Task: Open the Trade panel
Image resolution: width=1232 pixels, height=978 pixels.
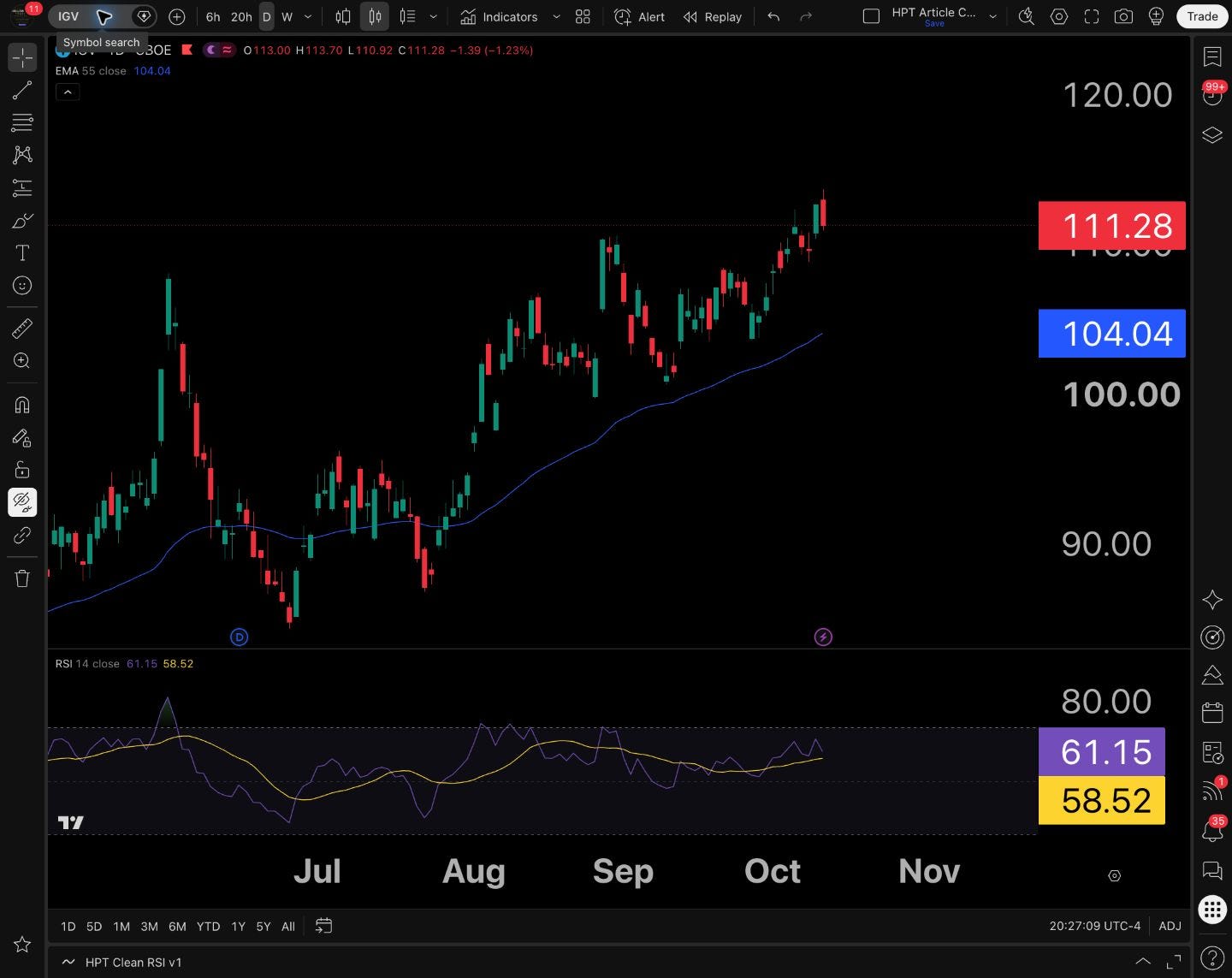Action: click(x=1202, y=16)
